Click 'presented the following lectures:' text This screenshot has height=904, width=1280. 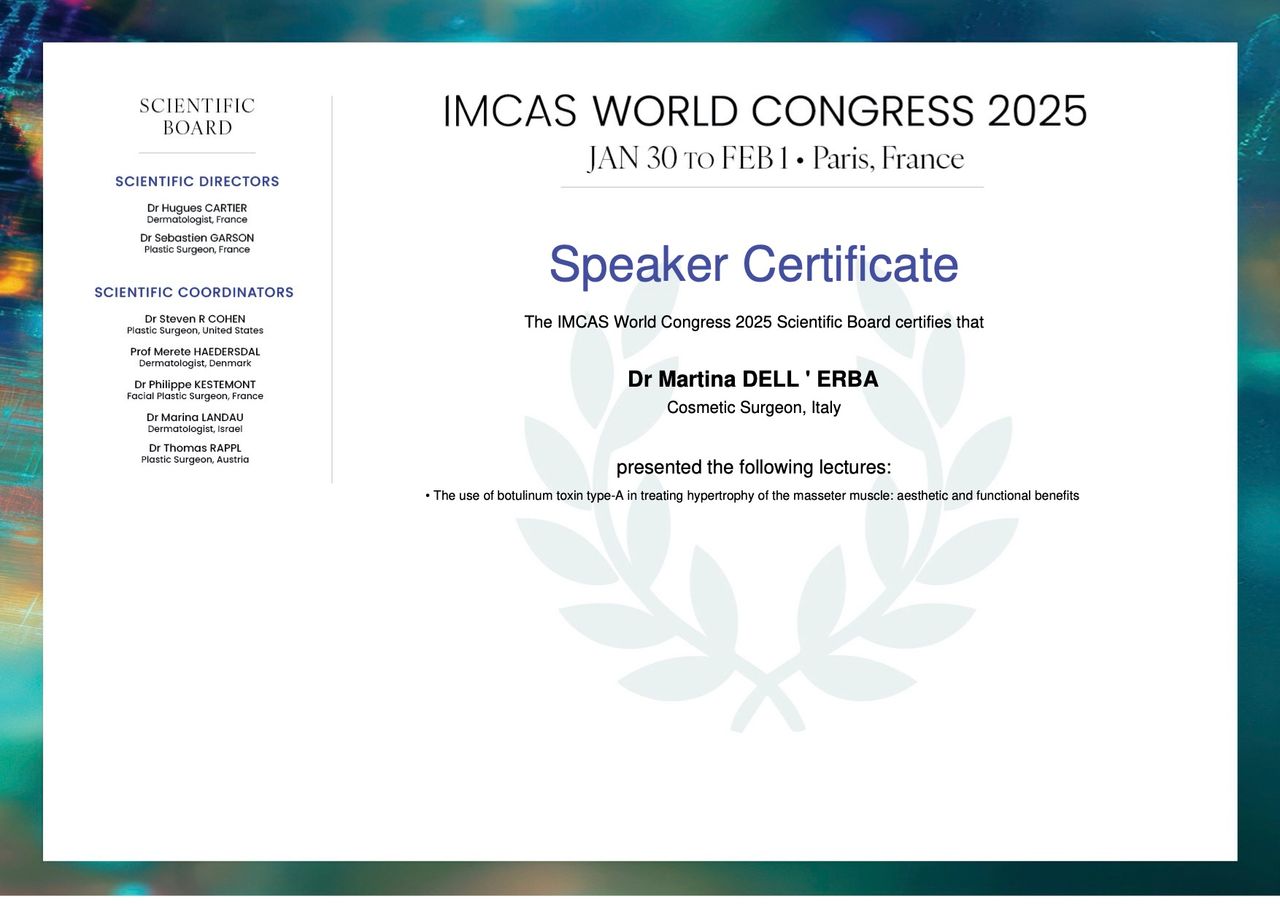pyautogui.click(x=753, y=467)
